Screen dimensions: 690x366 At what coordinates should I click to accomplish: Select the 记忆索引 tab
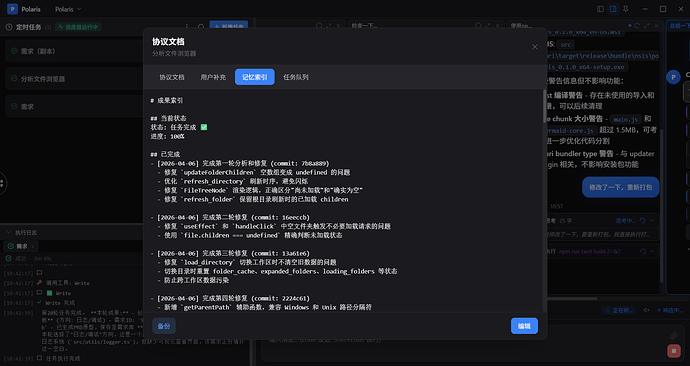[x=254, y=77]
